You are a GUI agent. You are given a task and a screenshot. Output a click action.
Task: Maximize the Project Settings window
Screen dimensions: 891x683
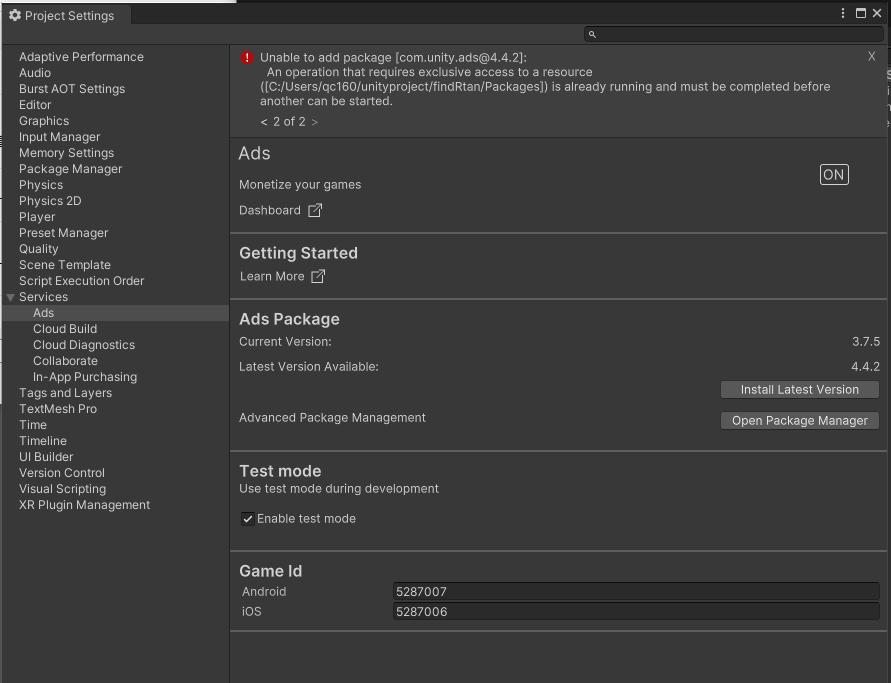[x=861, y=13]
